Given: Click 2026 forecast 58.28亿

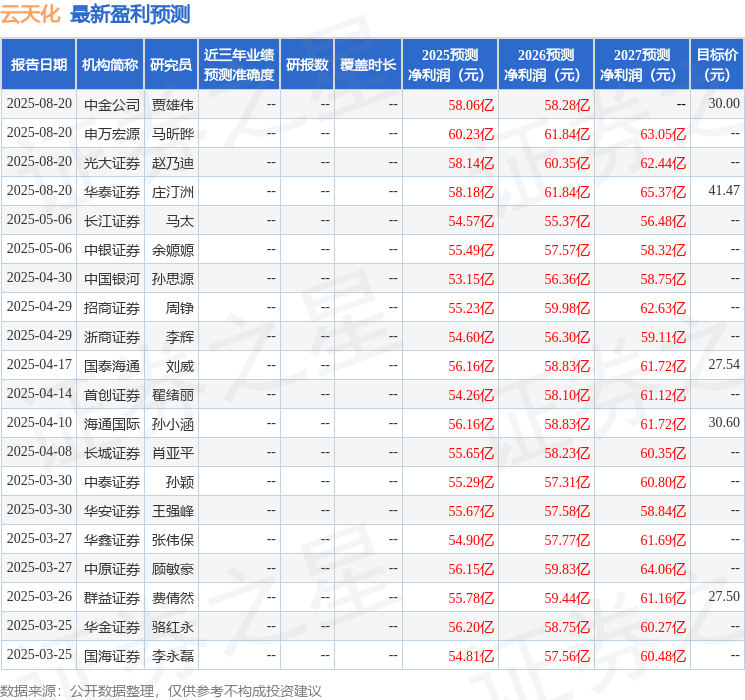Looking at the screenshot, I should [x=567, y=105].
